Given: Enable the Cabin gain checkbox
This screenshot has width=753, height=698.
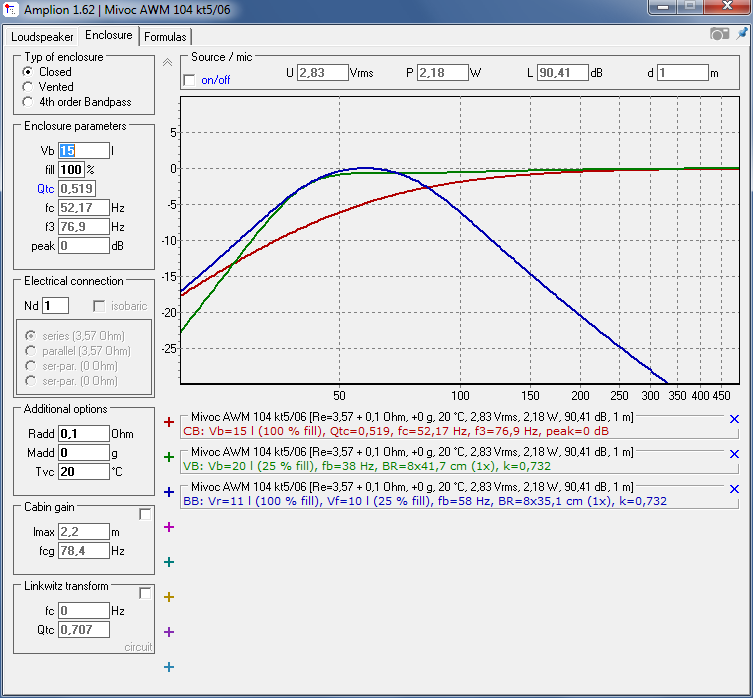Looking at the screenshot, I should (x=145, y=514).
